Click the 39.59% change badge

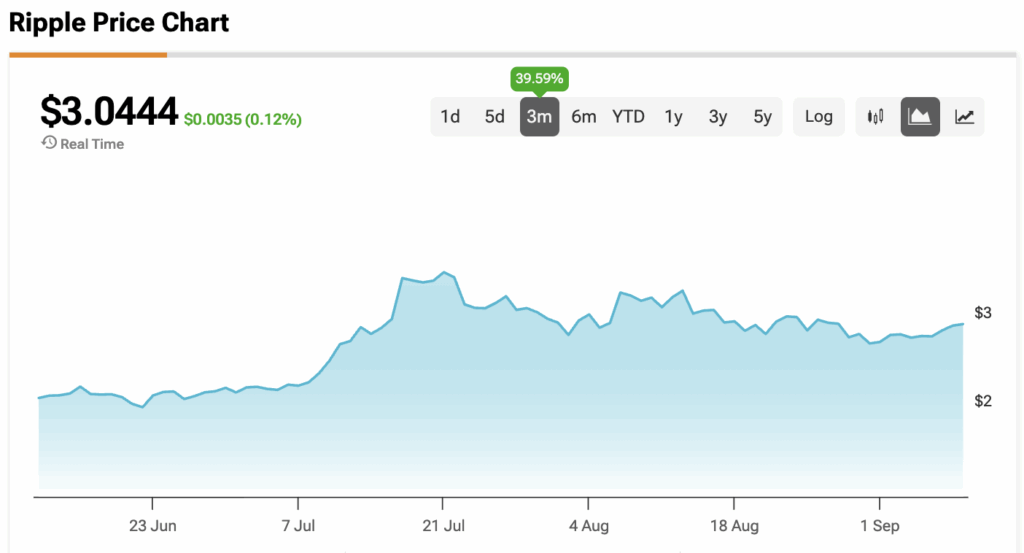tap(539, 79)
